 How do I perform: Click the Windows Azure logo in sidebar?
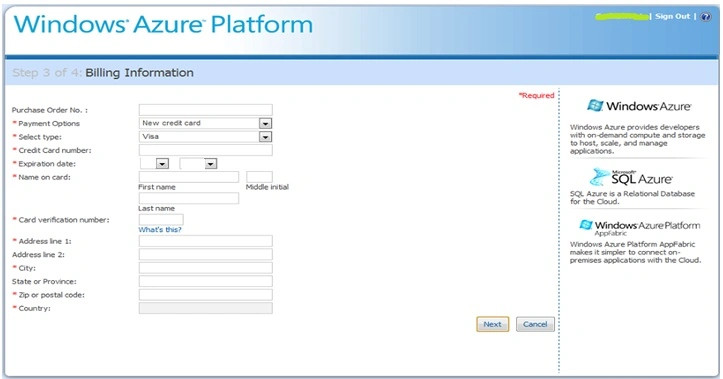[x=639, y=106]
